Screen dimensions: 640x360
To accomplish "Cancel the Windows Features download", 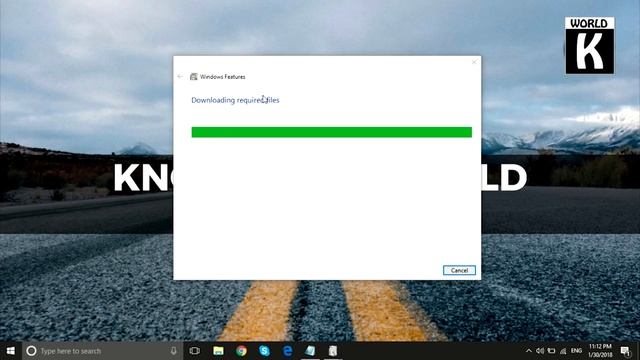I will pos(459,270).
